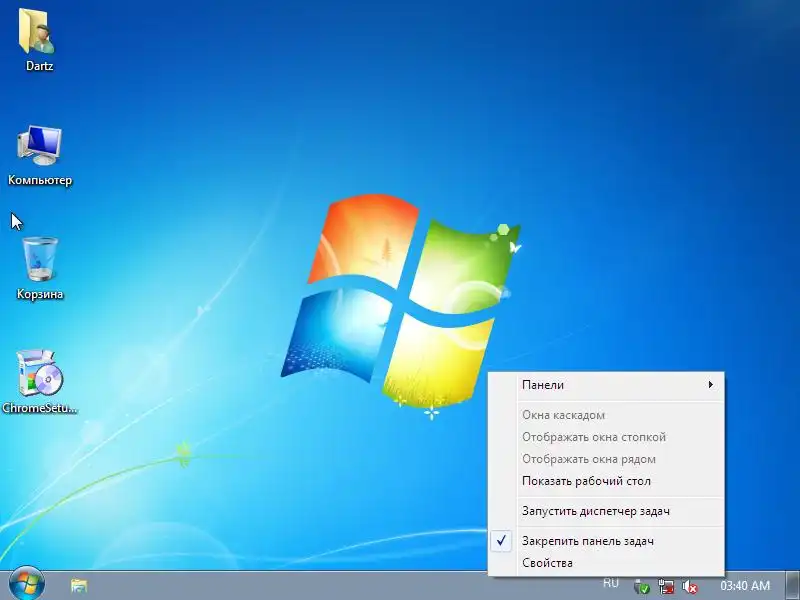The height and width of the screenshot is (600, 800).
Task: Click the safely remove hardware tray icon
Action: 642,587
